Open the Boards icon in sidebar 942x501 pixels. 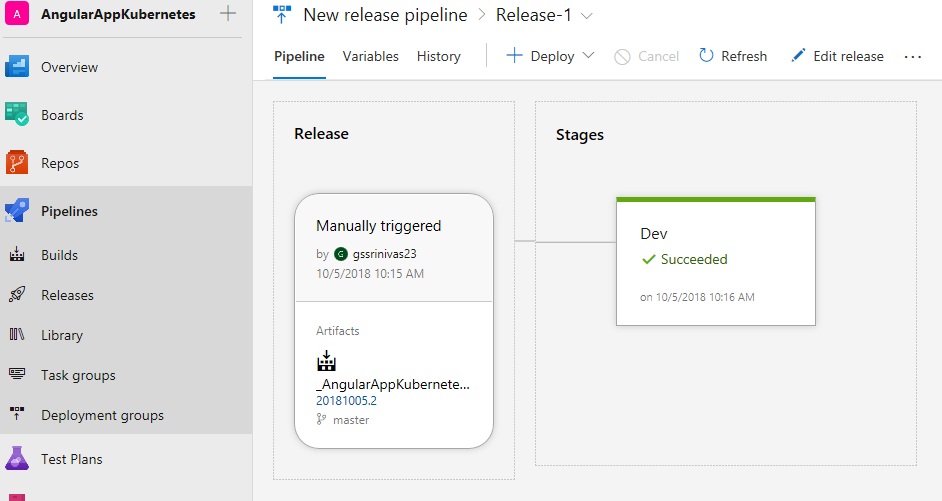pyautogui.click(x=17, y=114)
